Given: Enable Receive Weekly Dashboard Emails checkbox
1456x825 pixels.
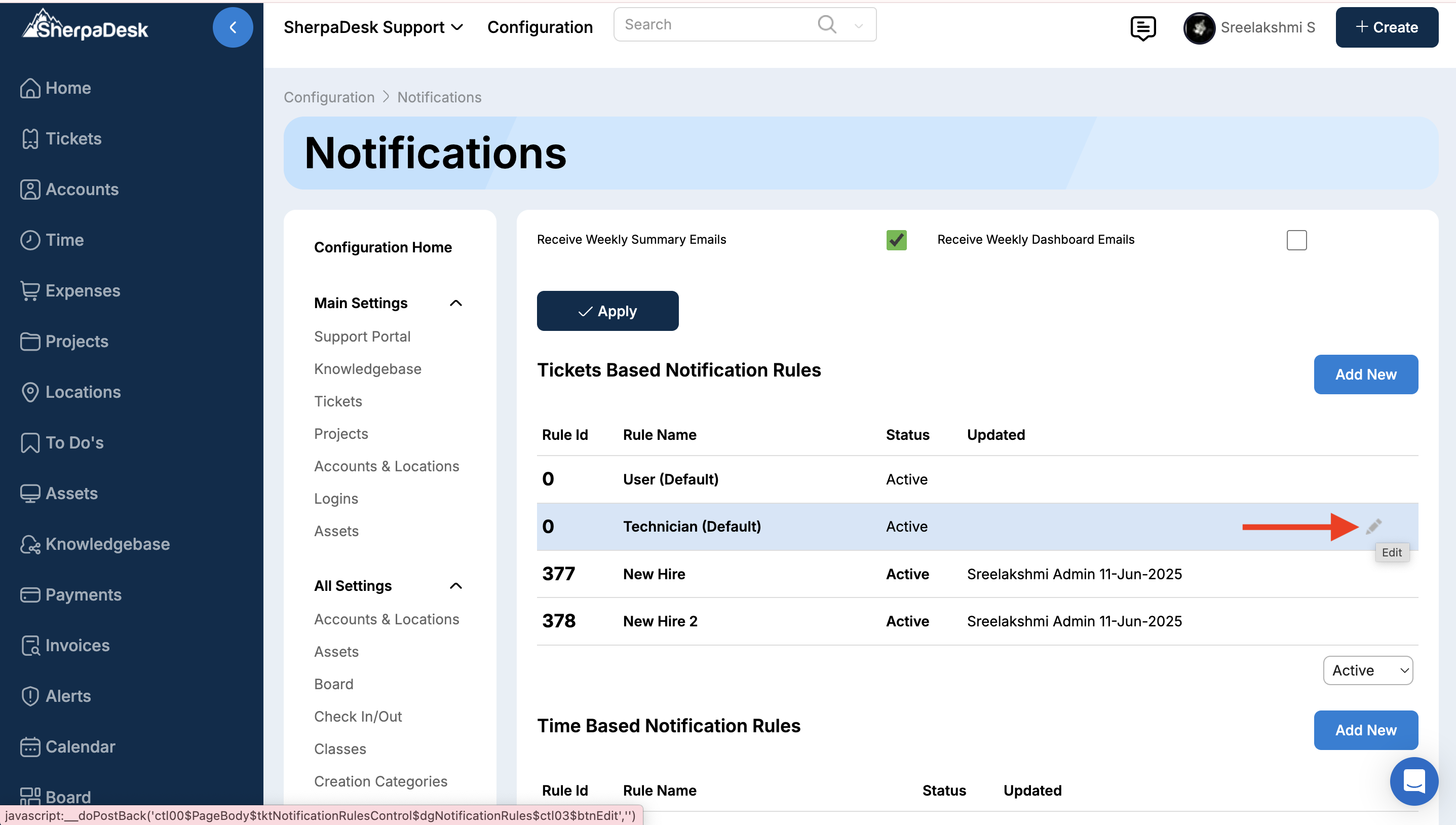Looking at the screenshot, I should (1296, 240).
